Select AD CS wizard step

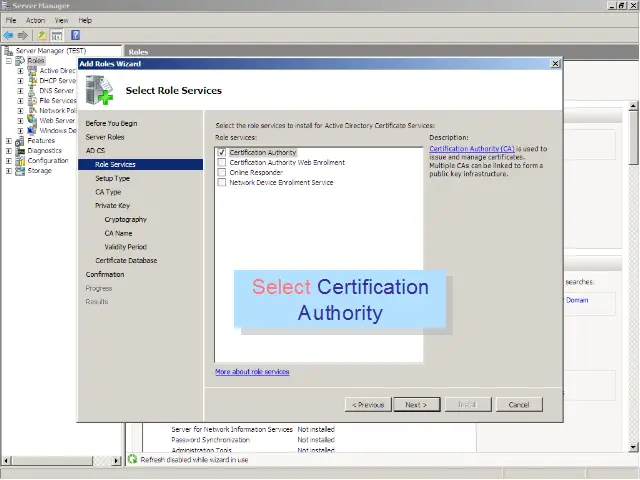pos(95,151)
